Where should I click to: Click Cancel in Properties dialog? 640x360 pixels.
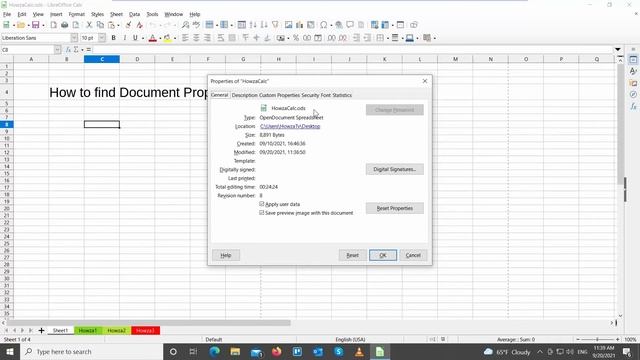413,255
